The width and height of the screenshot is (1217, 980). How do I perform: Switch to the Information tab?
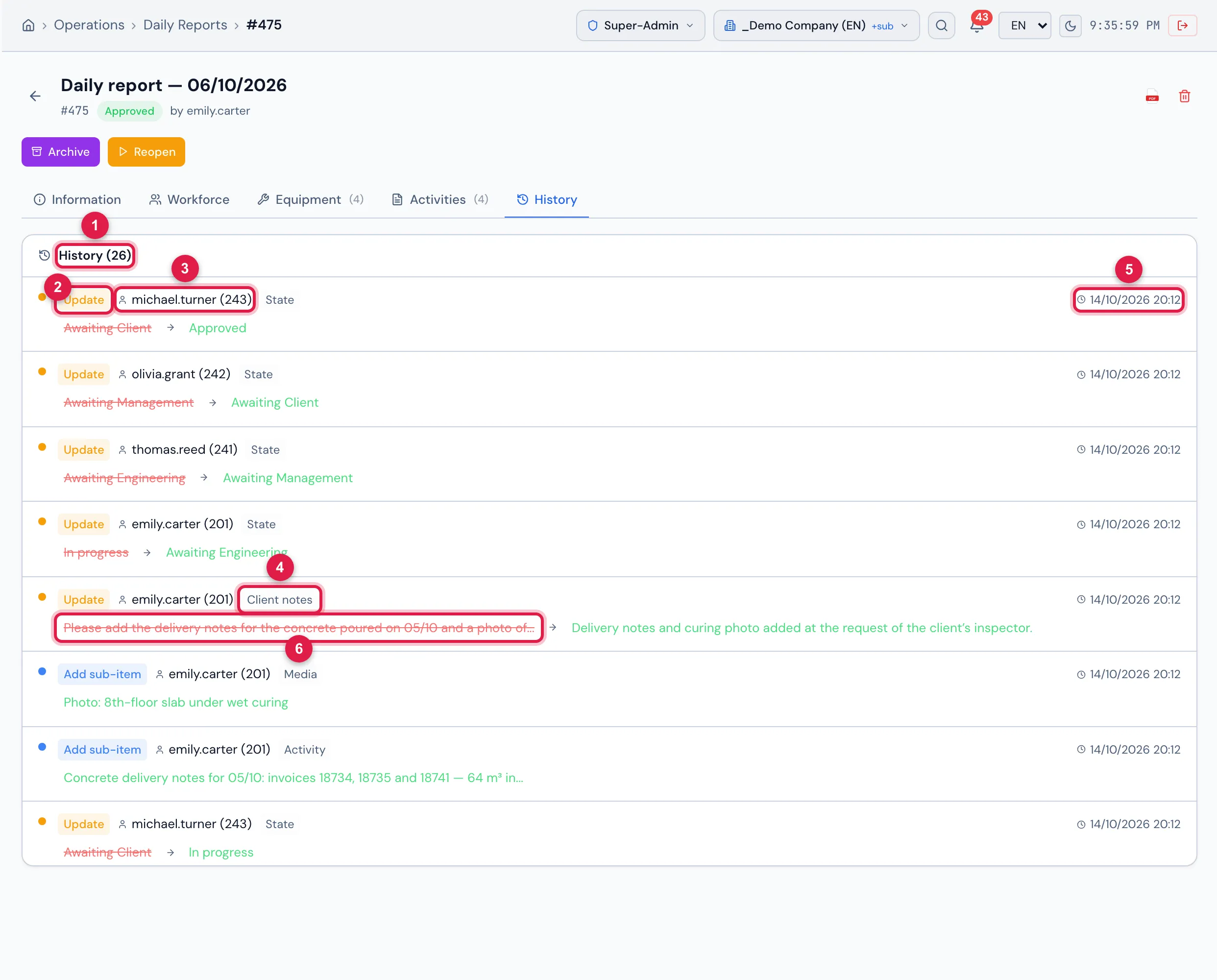coord(77,199)
